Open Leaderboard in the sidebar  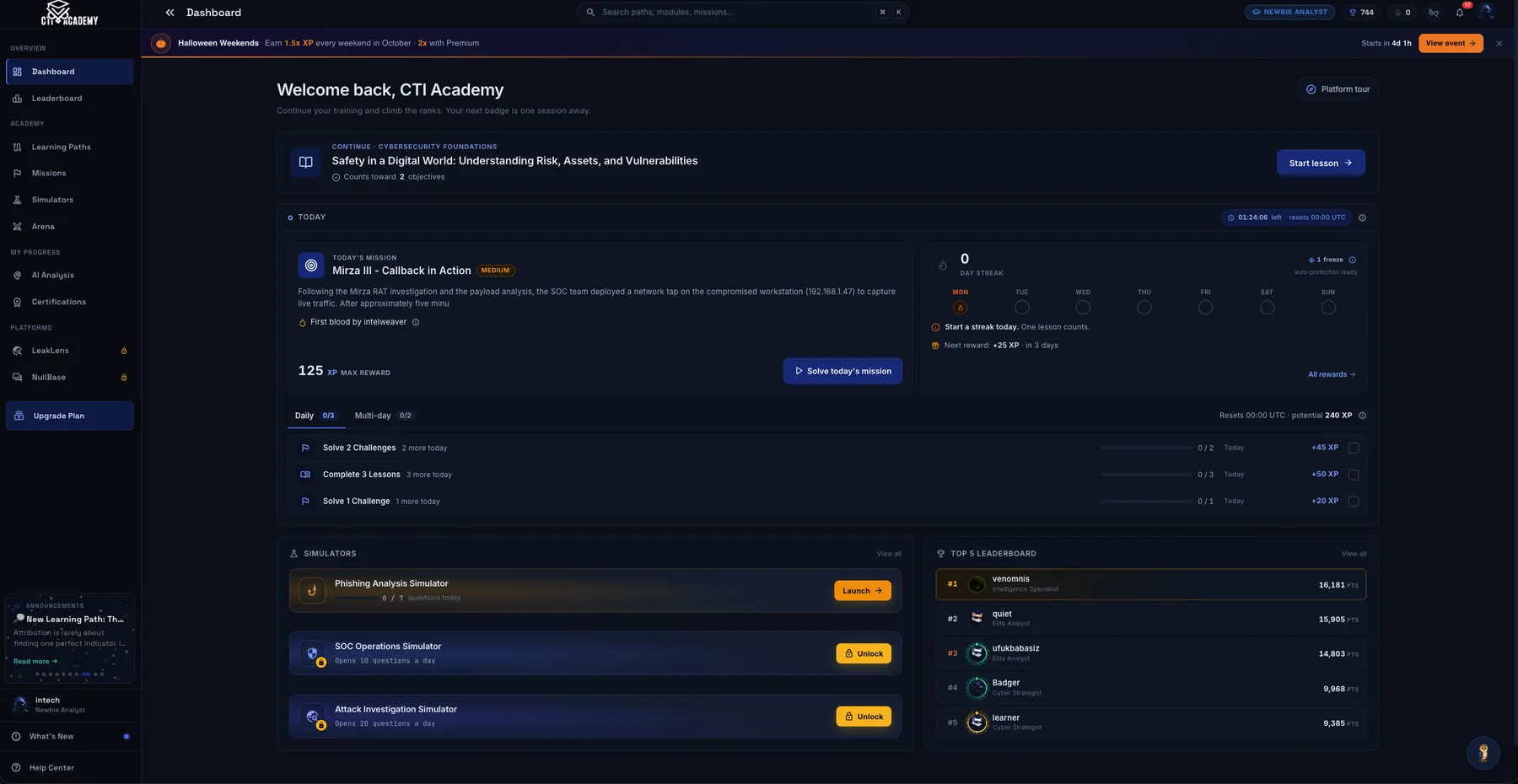70,99
